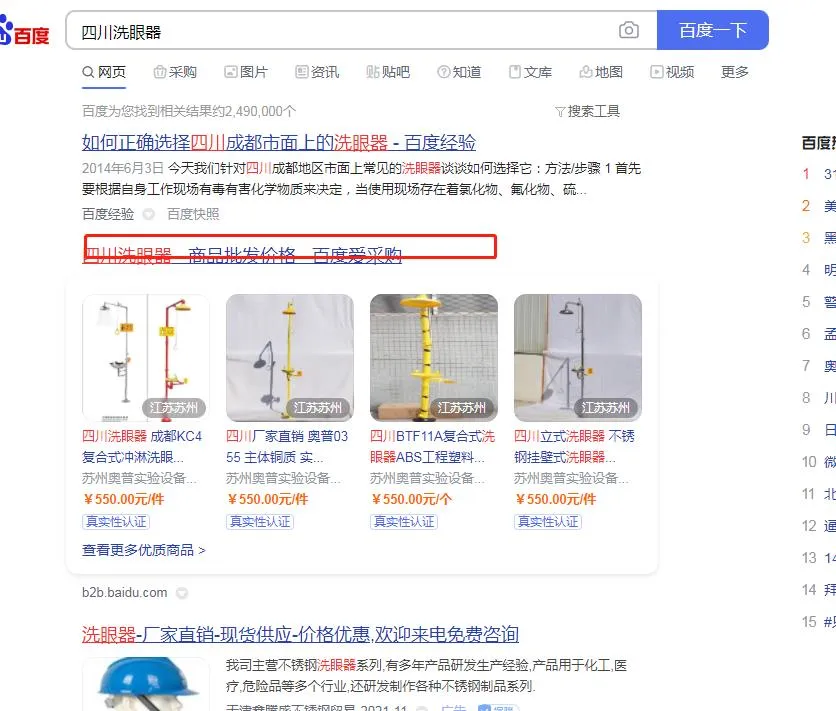Click the yellow BTF11A eyewash product thumbnail
The image size is (836, 711).
pyautogui.click(x=433, y=358)
